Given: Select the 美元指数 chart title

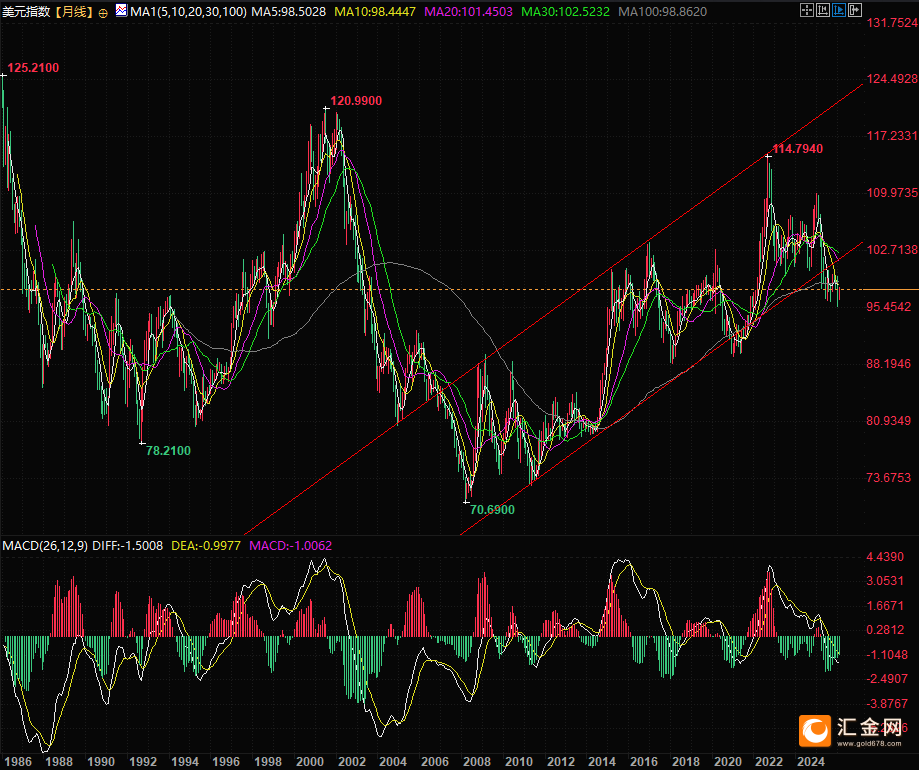Looking at the screenshot, I should pos(26,12).
